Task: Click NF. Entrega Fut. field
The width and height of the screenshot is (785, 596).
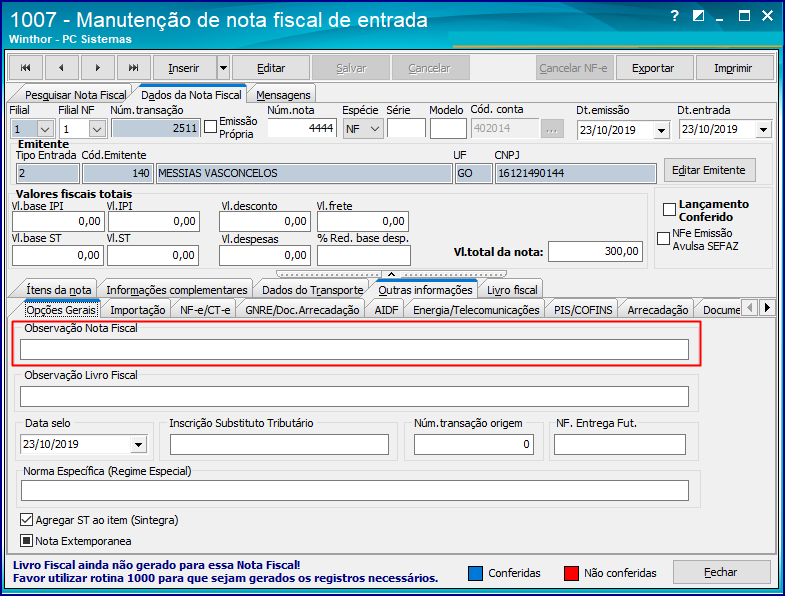Action: [x=620, y=444]
